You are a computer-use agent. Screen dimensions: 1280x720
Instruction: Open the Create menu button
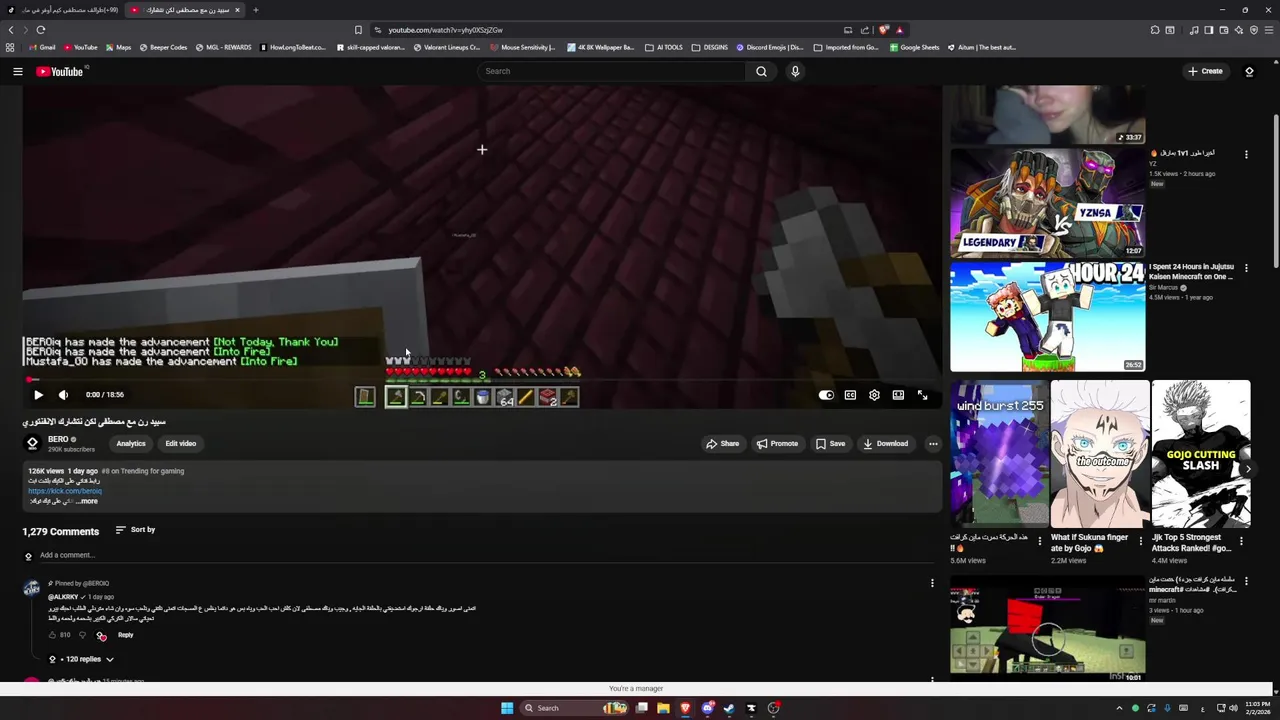1205,71
